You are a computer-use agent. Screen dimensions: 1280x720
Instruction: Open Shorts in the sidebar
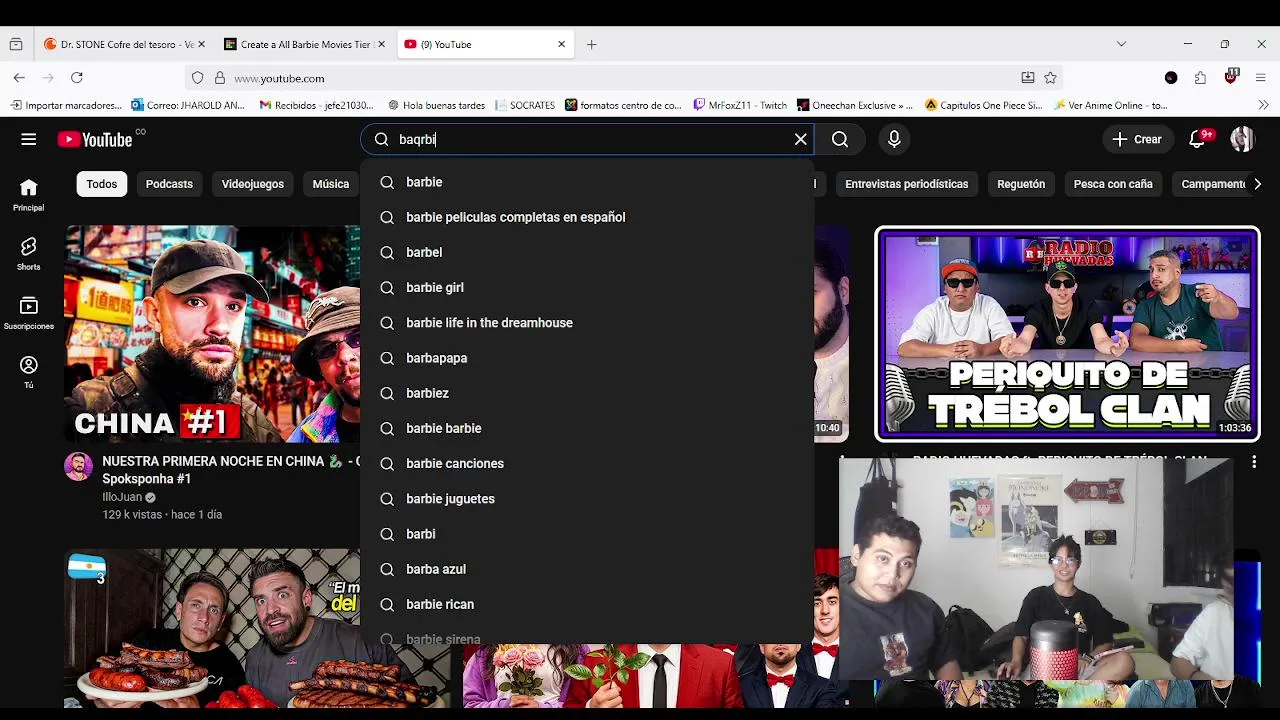[29, 254]
